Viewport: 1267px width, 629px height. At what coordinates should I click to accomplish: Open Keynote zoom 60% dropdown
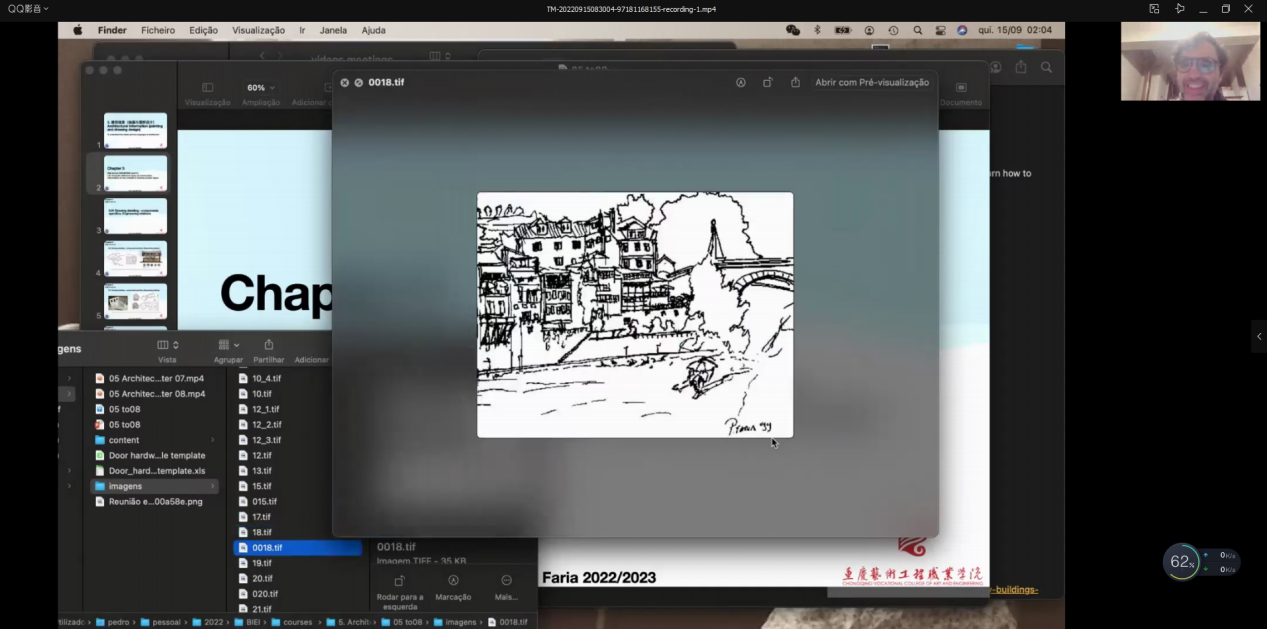pyautogui.click(x=261, y=88)
